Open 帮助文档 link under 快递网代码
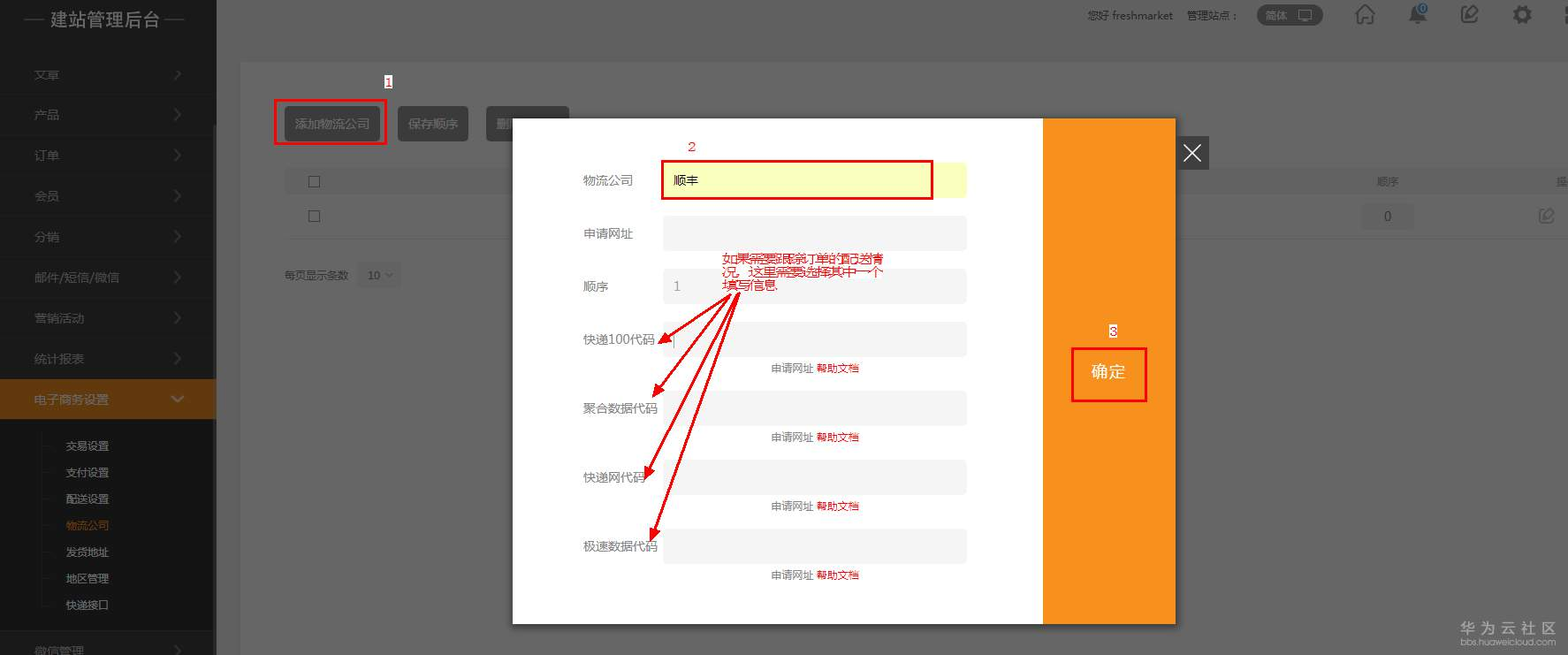This screenshot has width=1568, height=655. pyautogui.click(x=838, y=506)
